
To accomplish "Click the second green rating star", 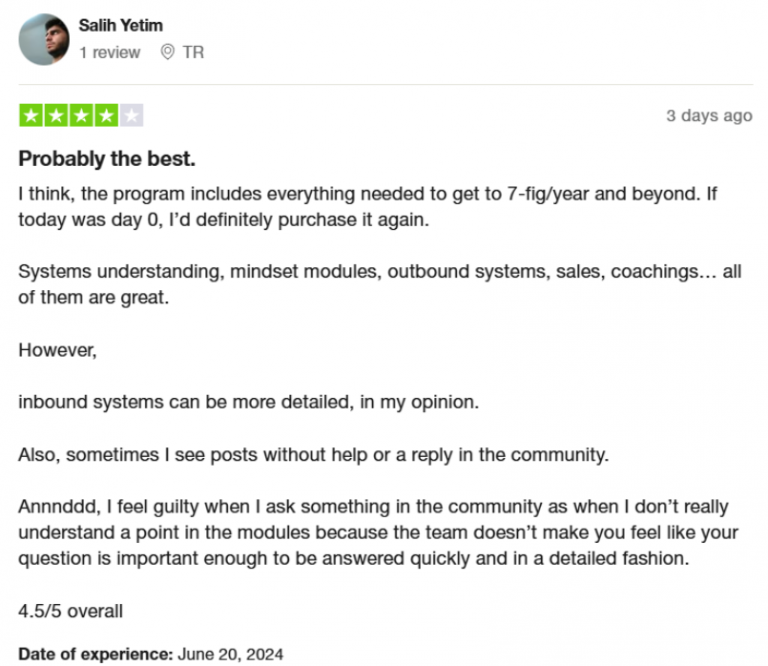I will (x=56, y=115).
